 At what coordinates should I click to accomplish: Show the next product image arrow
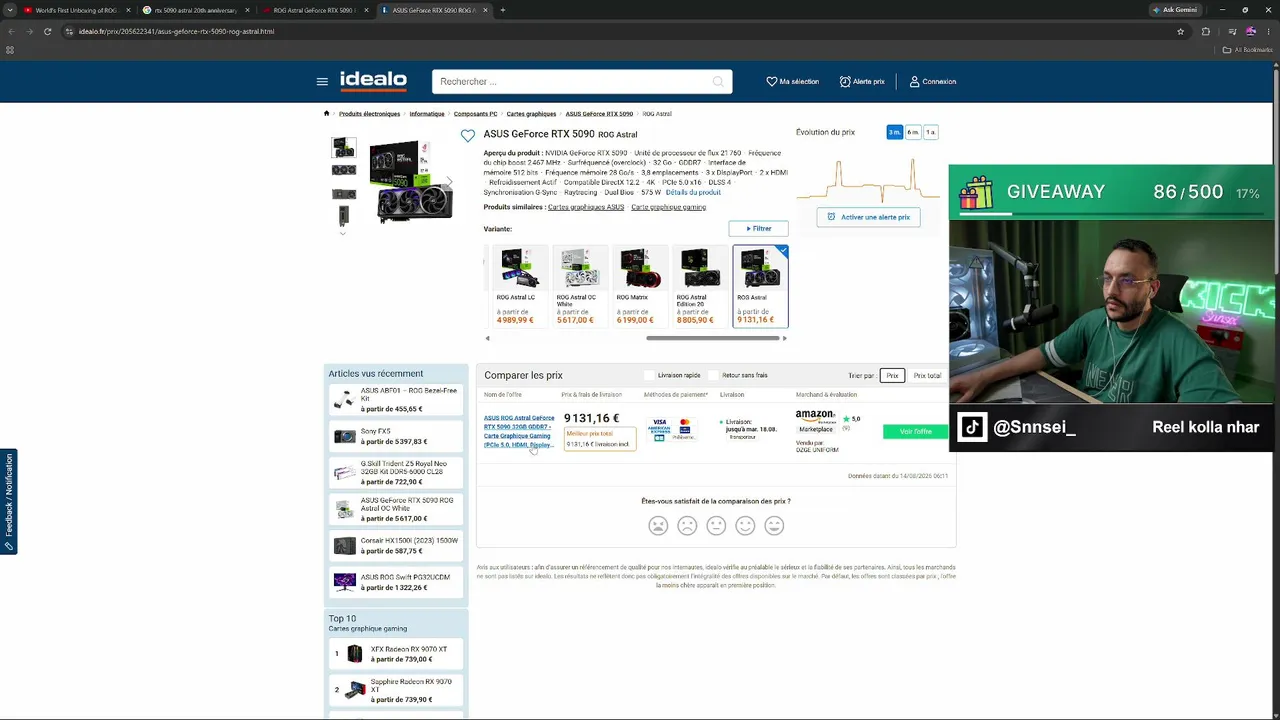[x=450, y=182]
